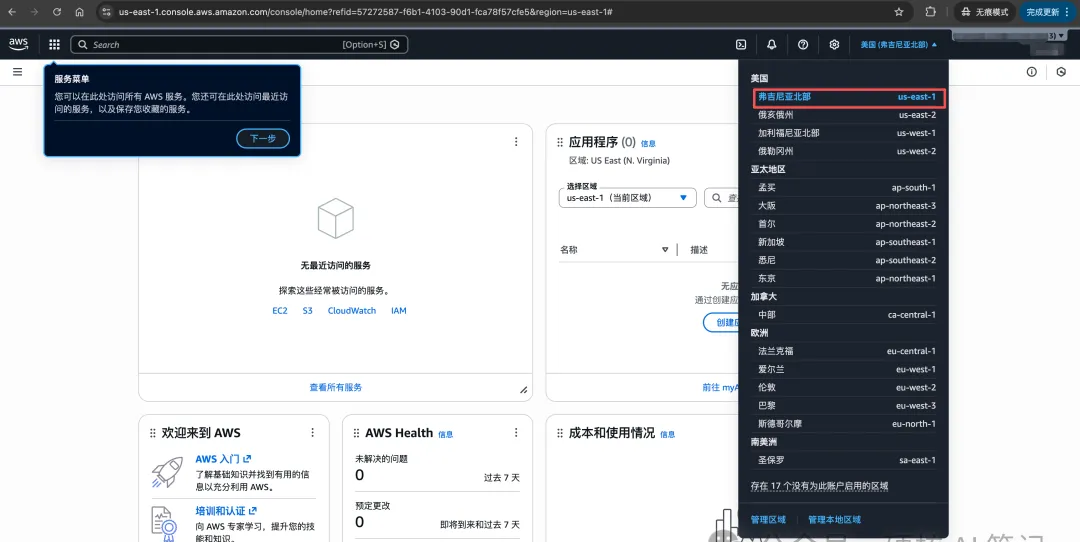Select region 首尔 ap-northeast-2
1080x542 pixels.
point(847,224)
